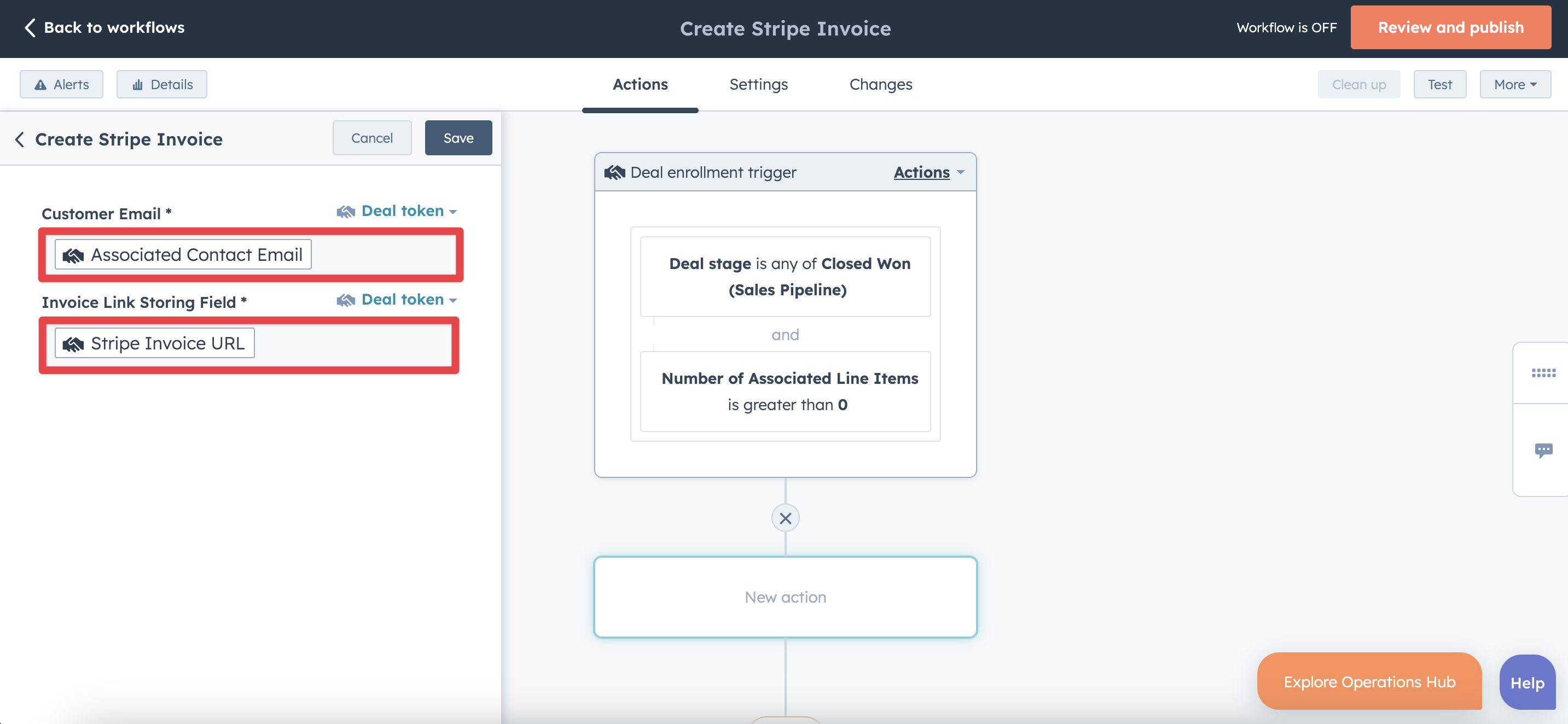
Task: Click the back chevron beside Create Stripe Invoice panel title
Action: 20,139
